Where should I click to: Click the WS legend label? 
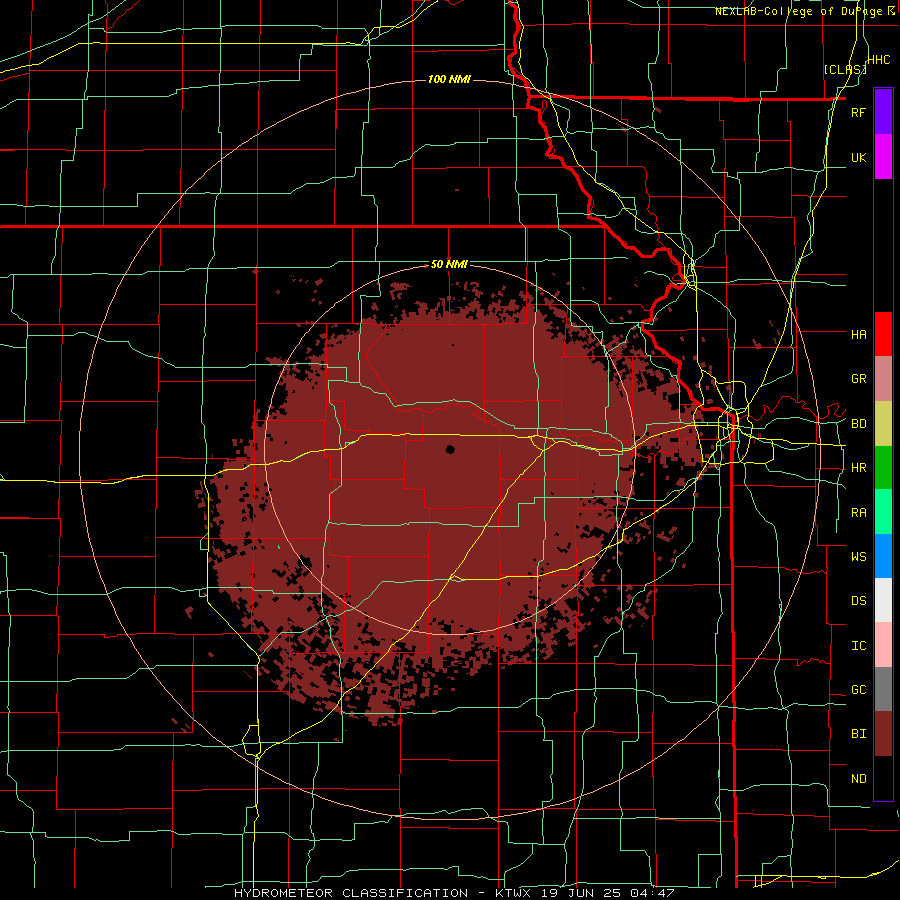click(858, 557)
